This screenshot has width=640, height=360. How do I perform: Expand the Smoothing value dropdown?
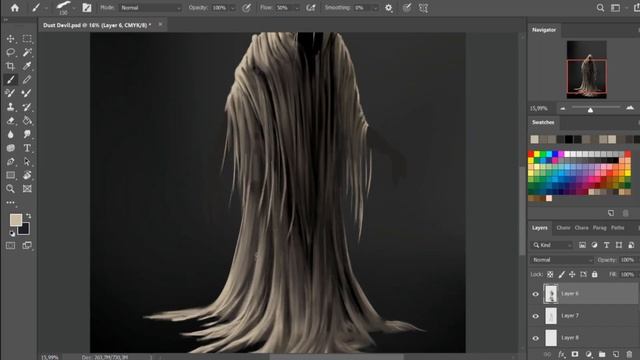375,8
